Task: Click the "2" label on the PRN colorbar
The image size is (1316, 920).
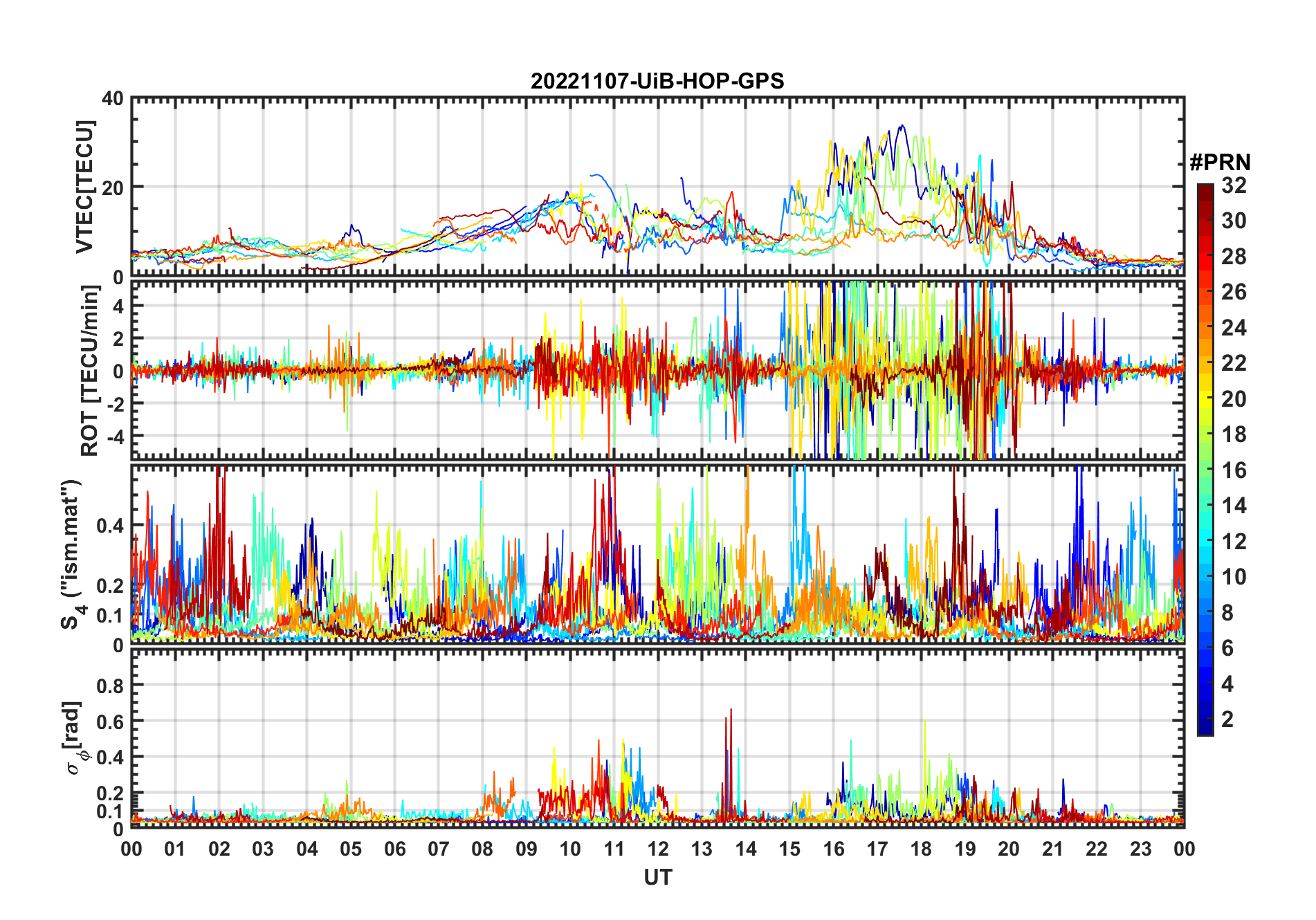Action: pyautogui.click(x=1227, y=719)
